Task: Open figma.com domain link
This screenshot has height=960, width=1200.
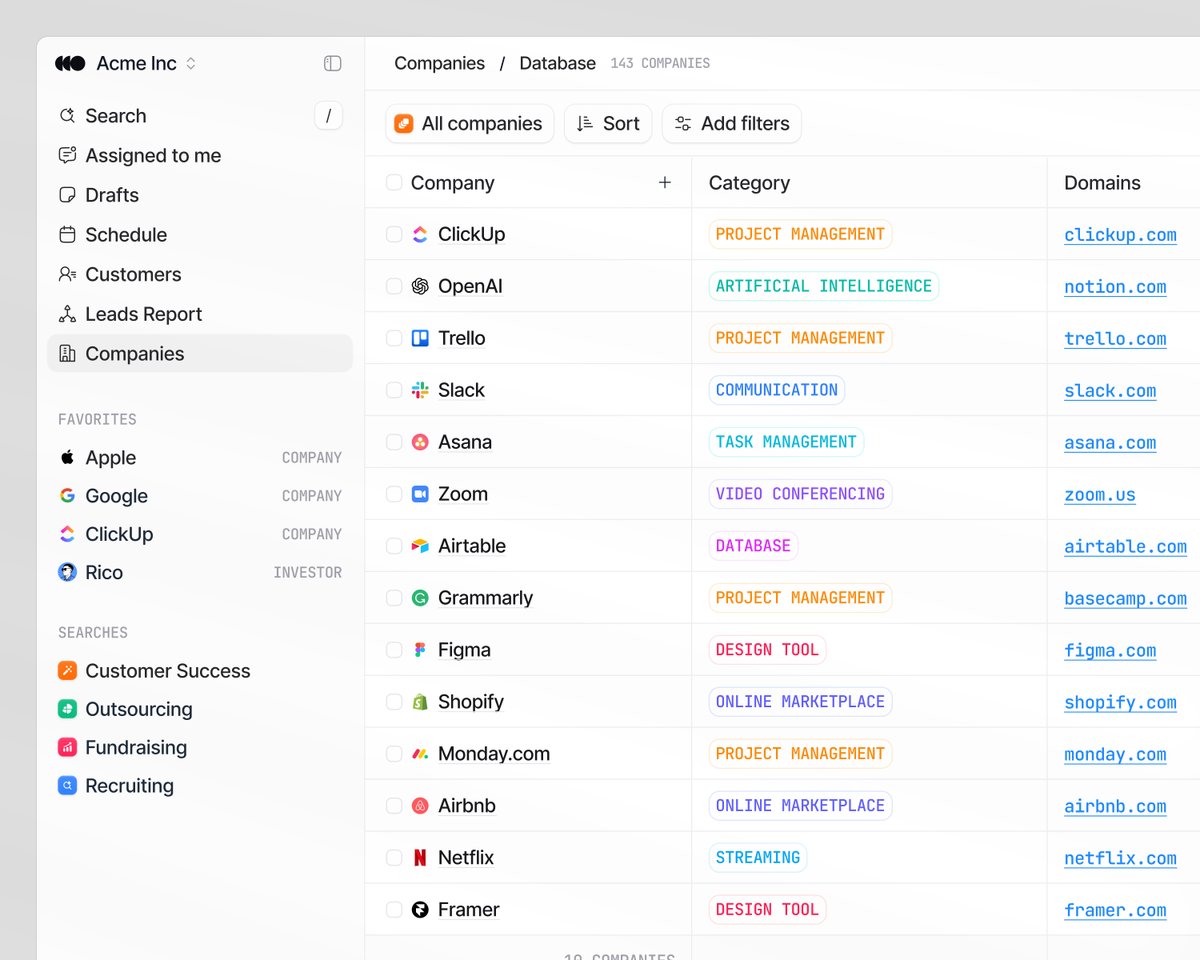Action: [x=1110, y=652]
